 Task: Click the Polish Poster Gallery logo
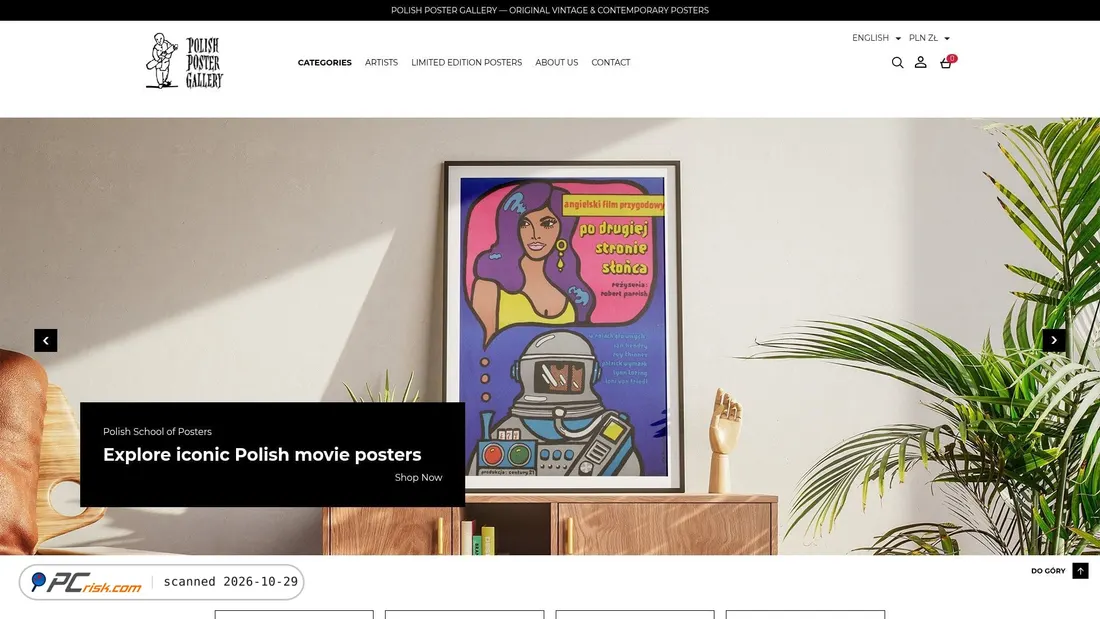click(x=185, y=61)
